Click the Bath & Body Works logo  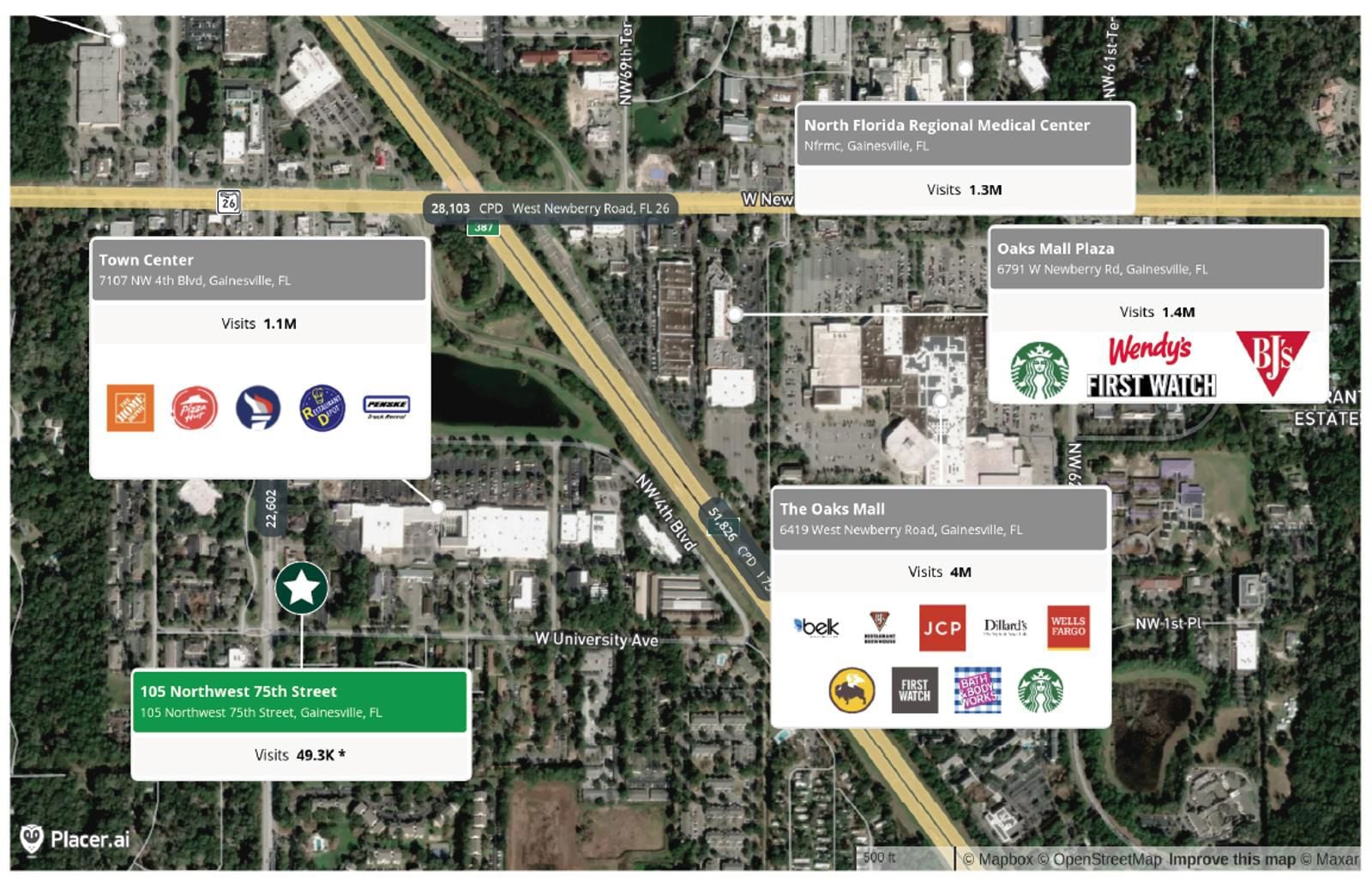978,690
